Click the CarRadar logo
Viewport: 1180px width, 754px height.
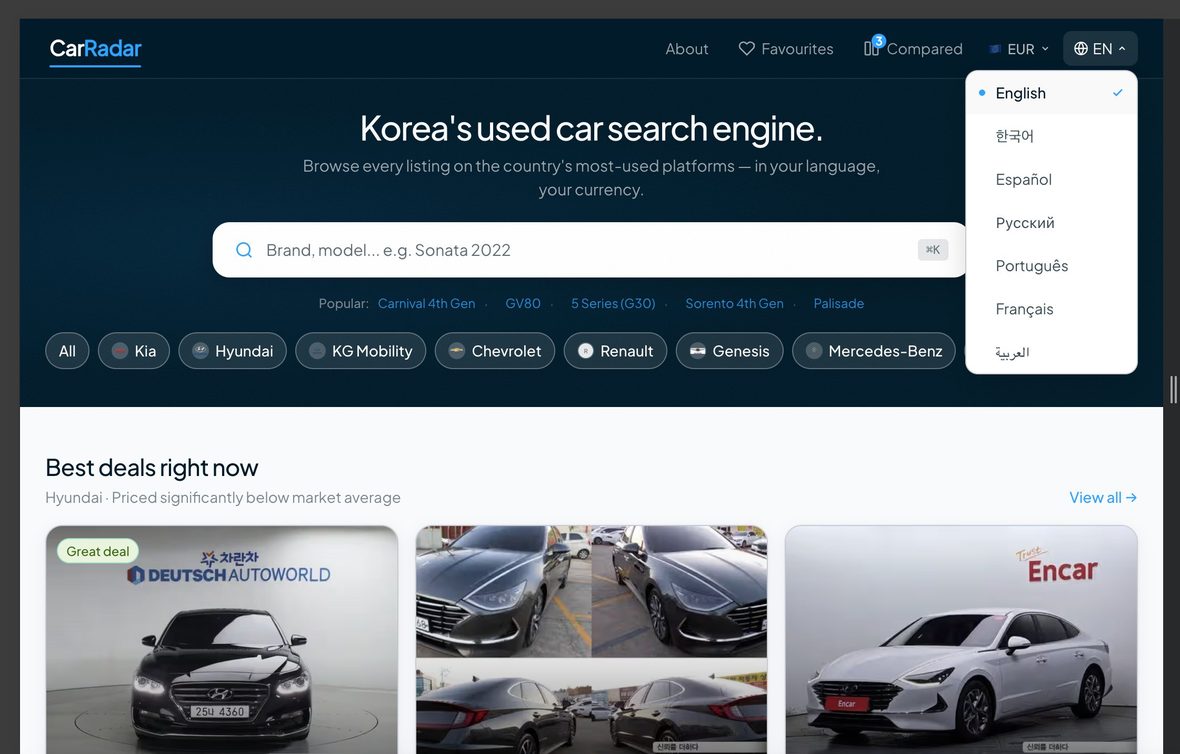click(96, 49)
